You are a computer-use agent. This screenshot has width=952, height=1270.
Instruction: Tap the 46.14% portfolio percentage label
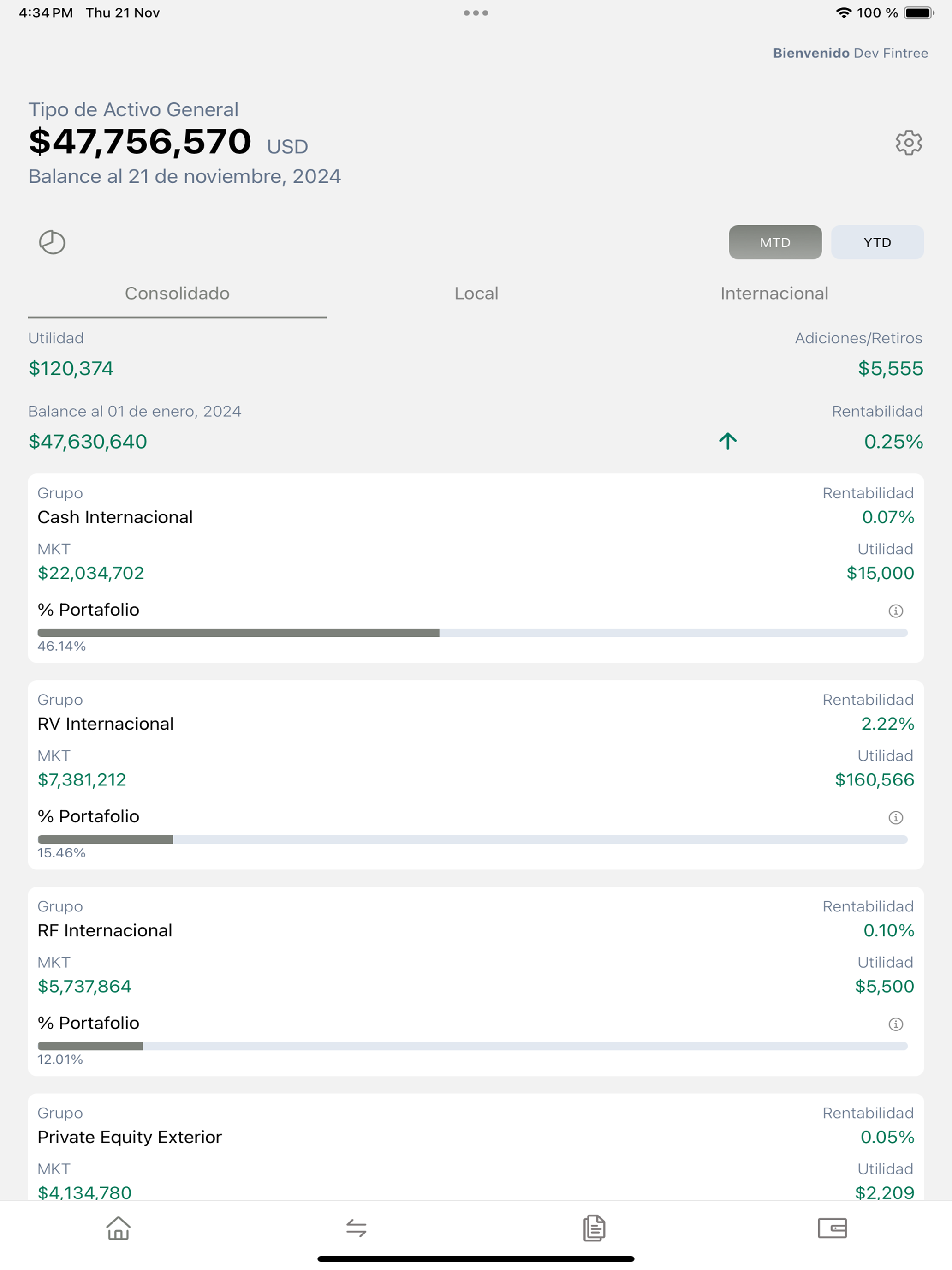pos(61,647)
